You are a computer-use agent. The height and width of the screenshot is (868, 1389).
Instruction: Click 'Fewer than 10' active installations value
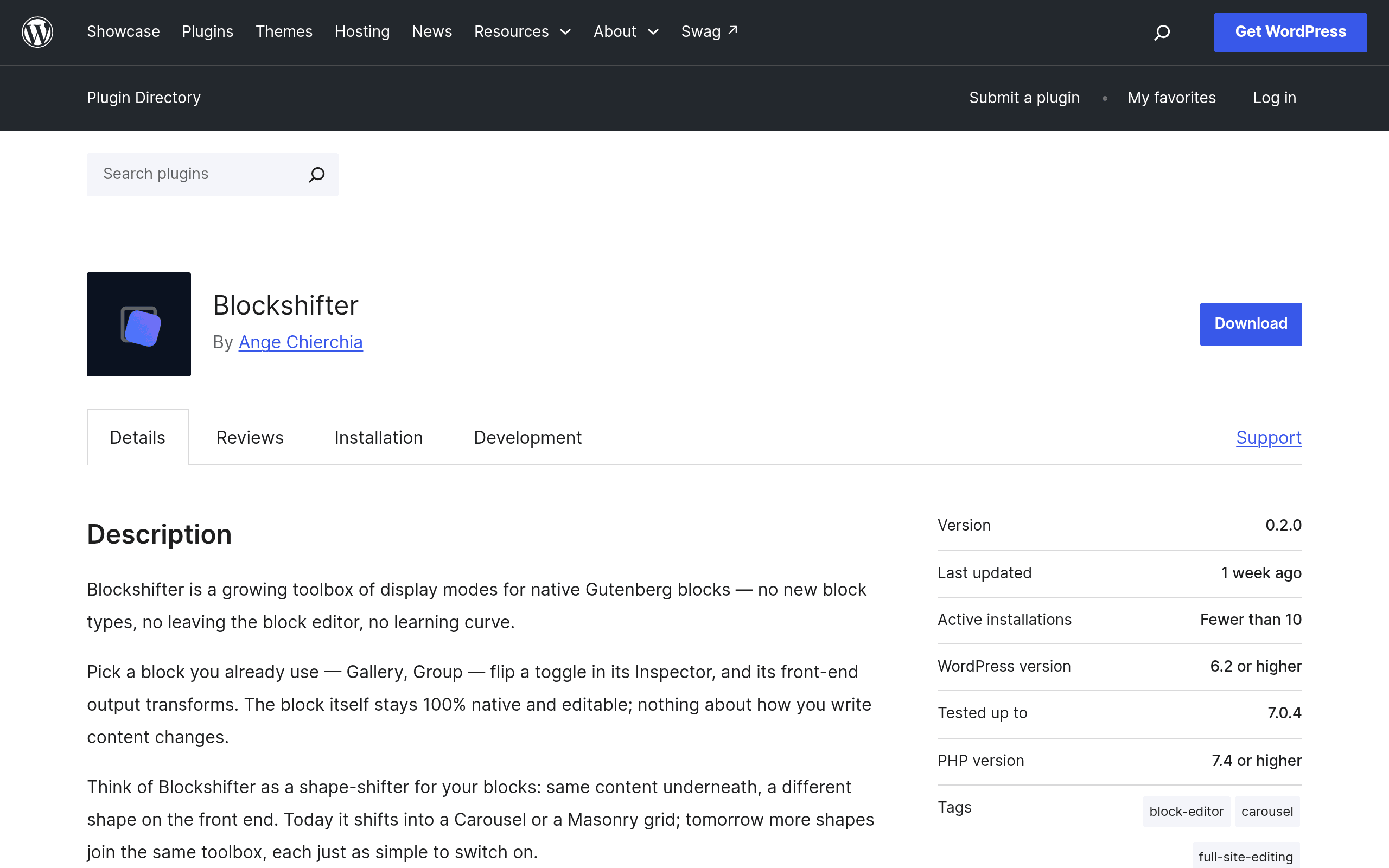[1251, 620]
